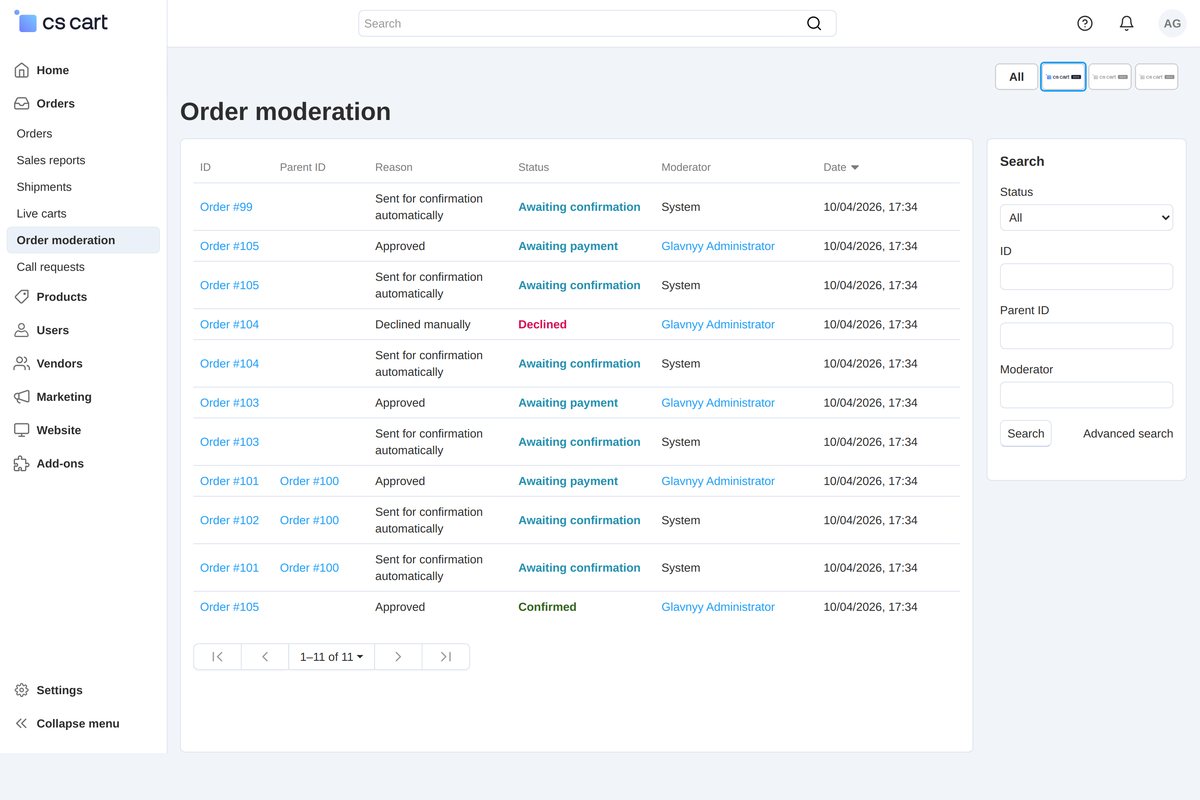Click the Products tag icon
The image size is (1200, 800).
[21, 297]
